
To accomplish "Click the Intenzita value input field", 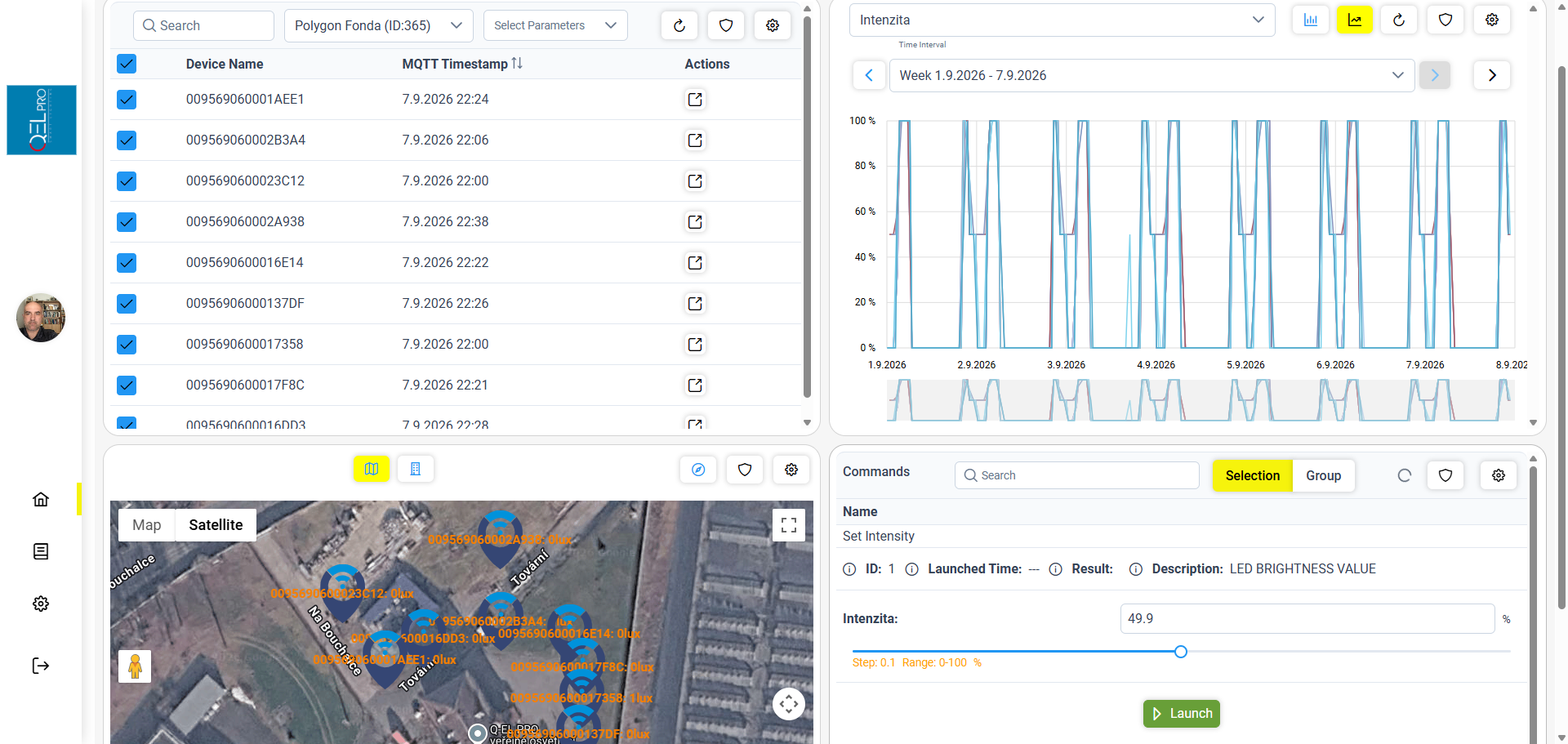I will coord(1307,618).
